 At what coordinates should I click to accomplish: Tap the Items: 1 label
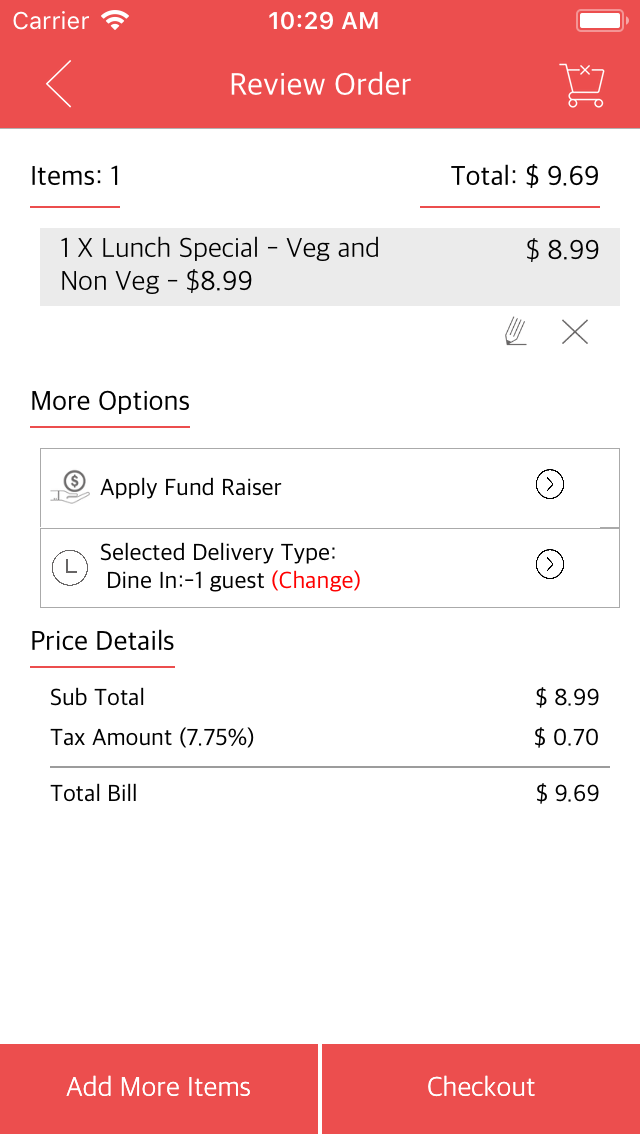(75, 177)
